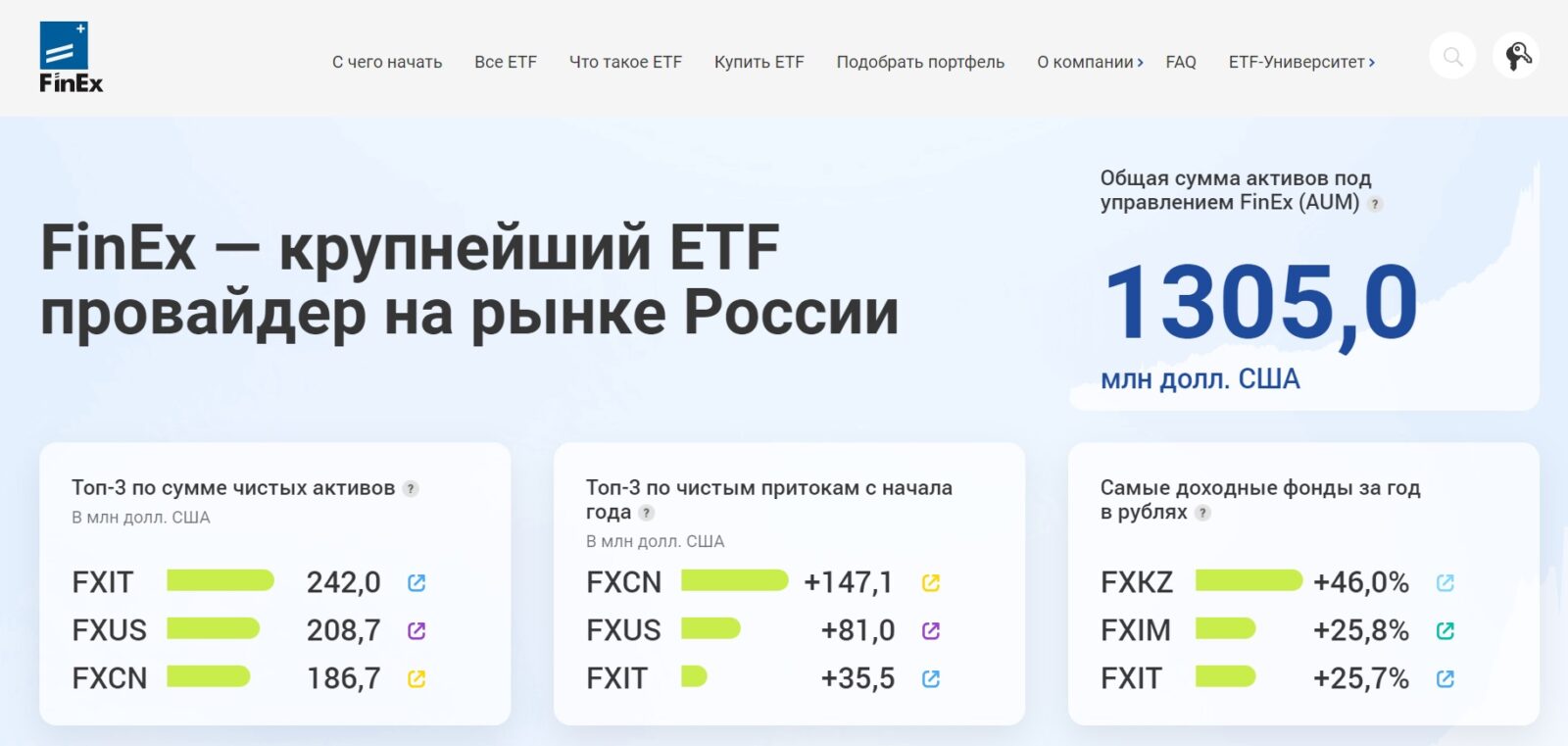Click help icon beside net inflows title

(646, 513)
